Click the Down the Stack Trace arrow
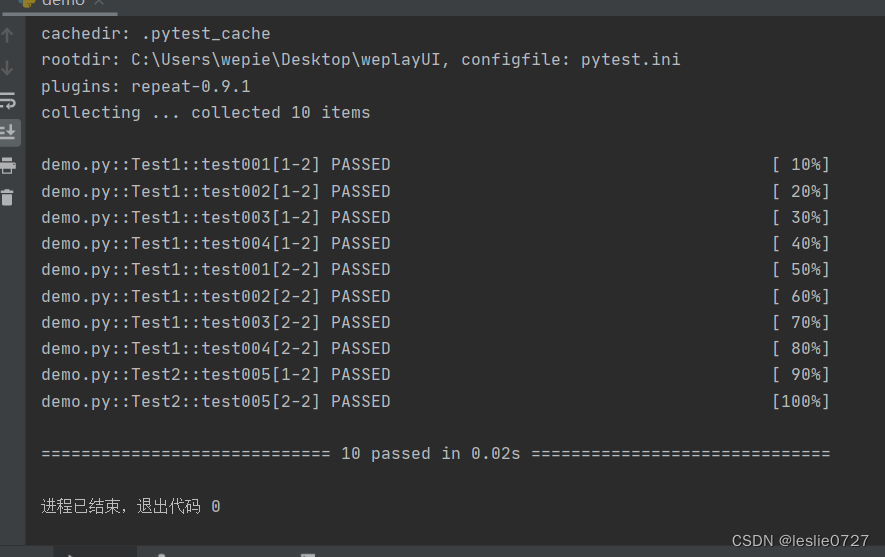The height and width of the screenshot is (557, 885). coord(7,68)
